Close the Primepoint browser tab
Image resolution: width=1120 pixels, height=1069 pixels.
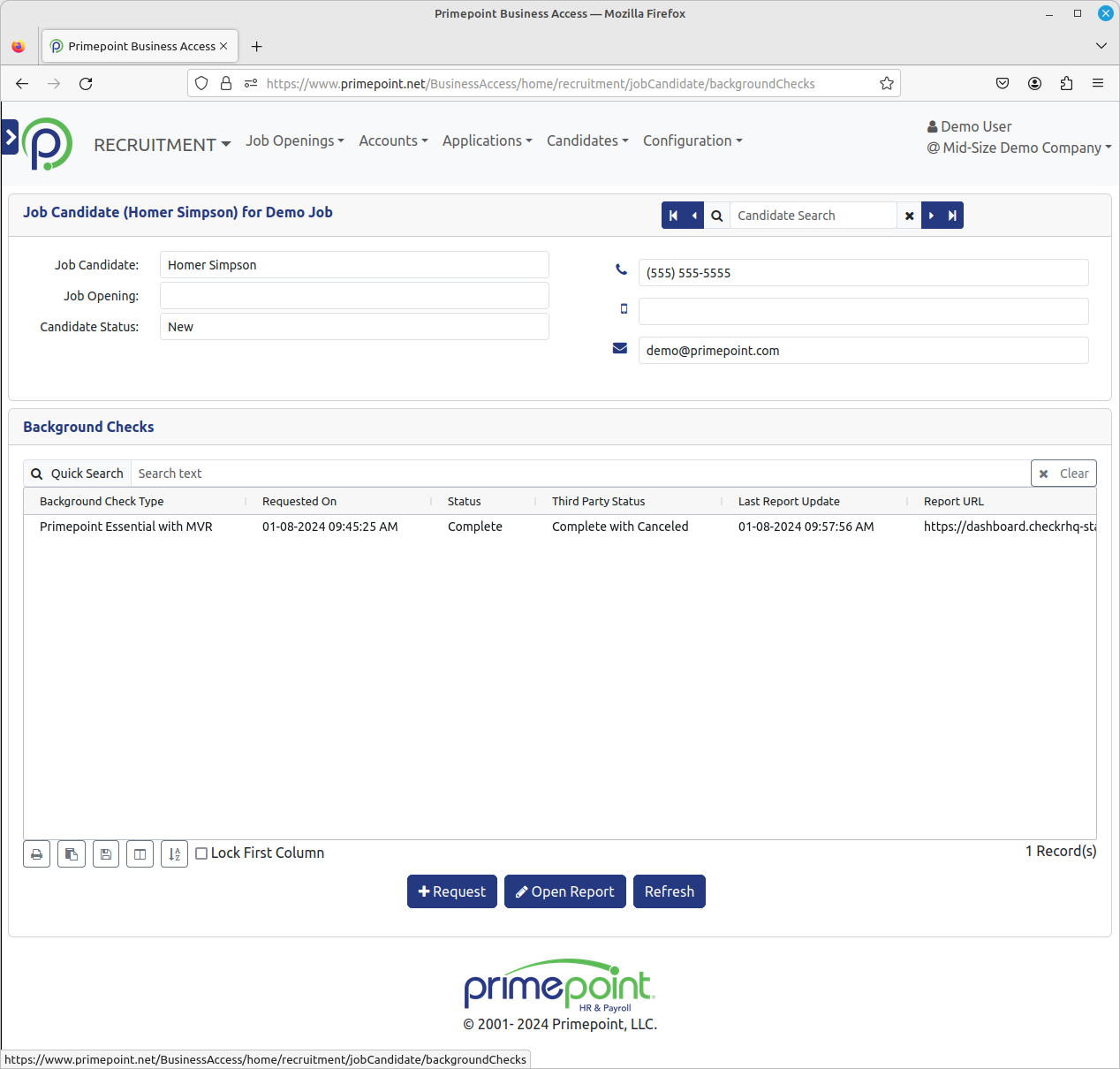(223, 46)
